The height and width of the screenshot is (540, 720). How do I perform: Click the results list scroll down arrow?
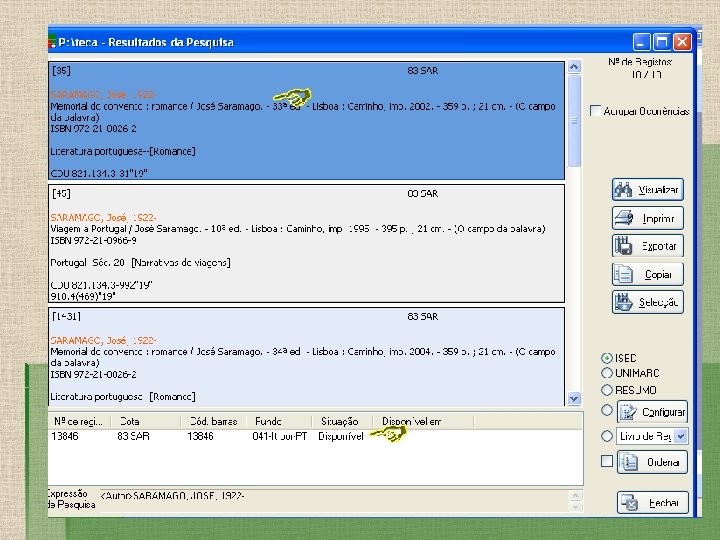pyautogui.click(x=574, y=398)
